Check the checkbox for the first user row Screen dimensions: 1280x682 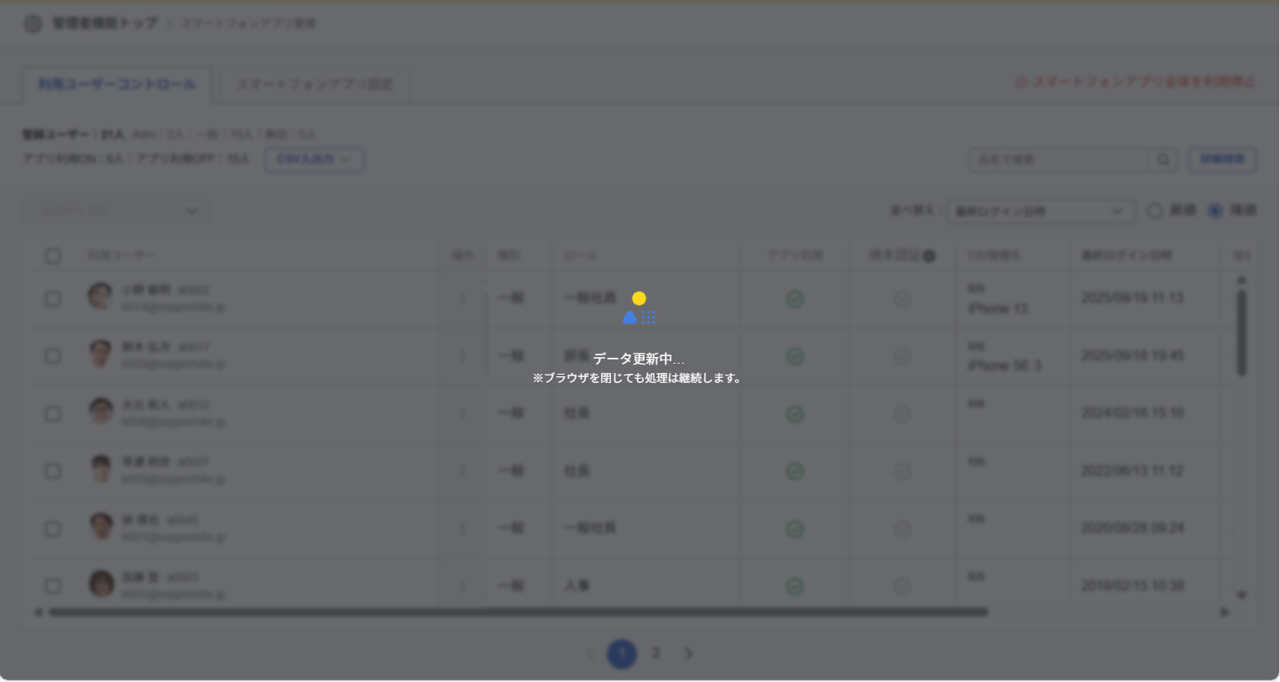tap(53, 299)
